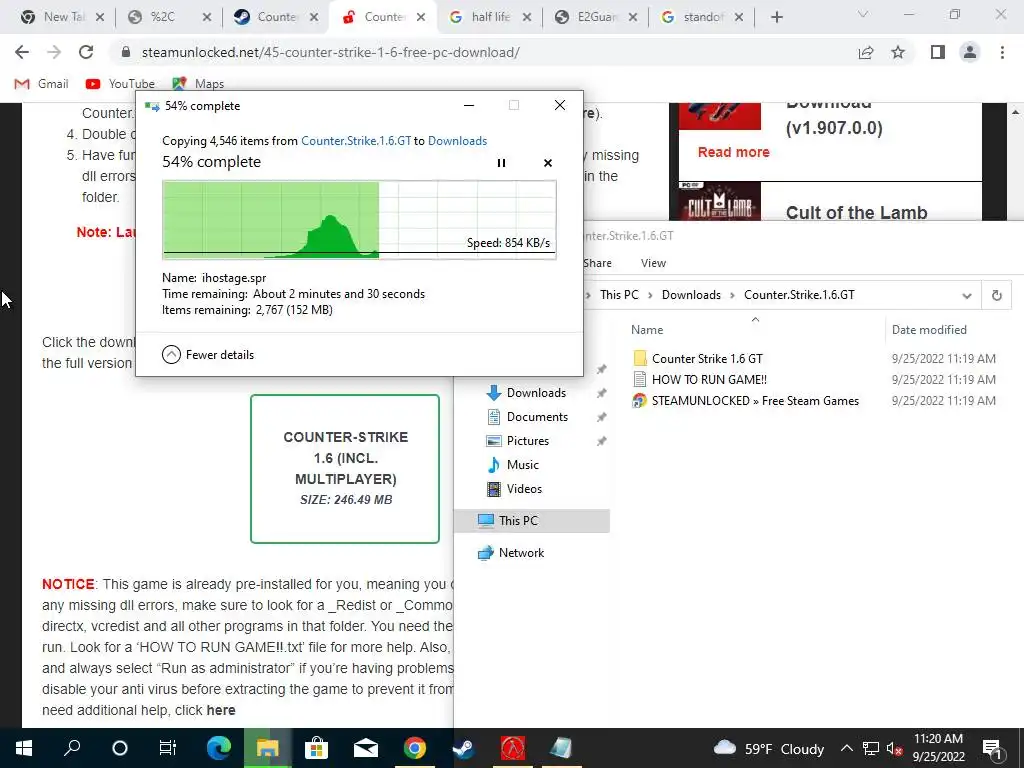Screen dimensions: 1024x768
Task: Open Chrome three-dot menu
Action: [1002, 52]
